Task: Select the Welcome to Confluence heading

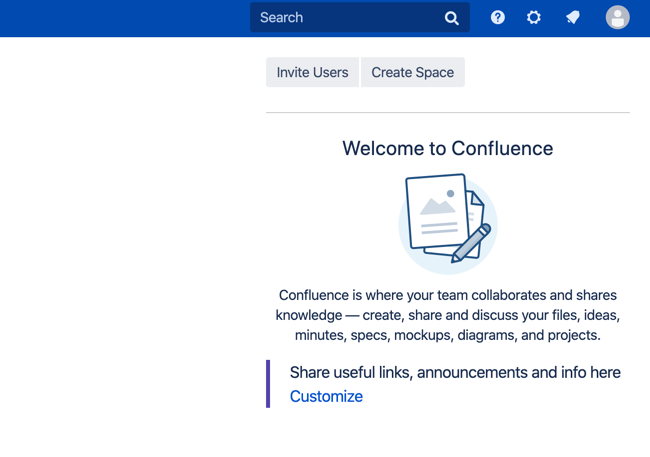Action: [x=448, y=148]
